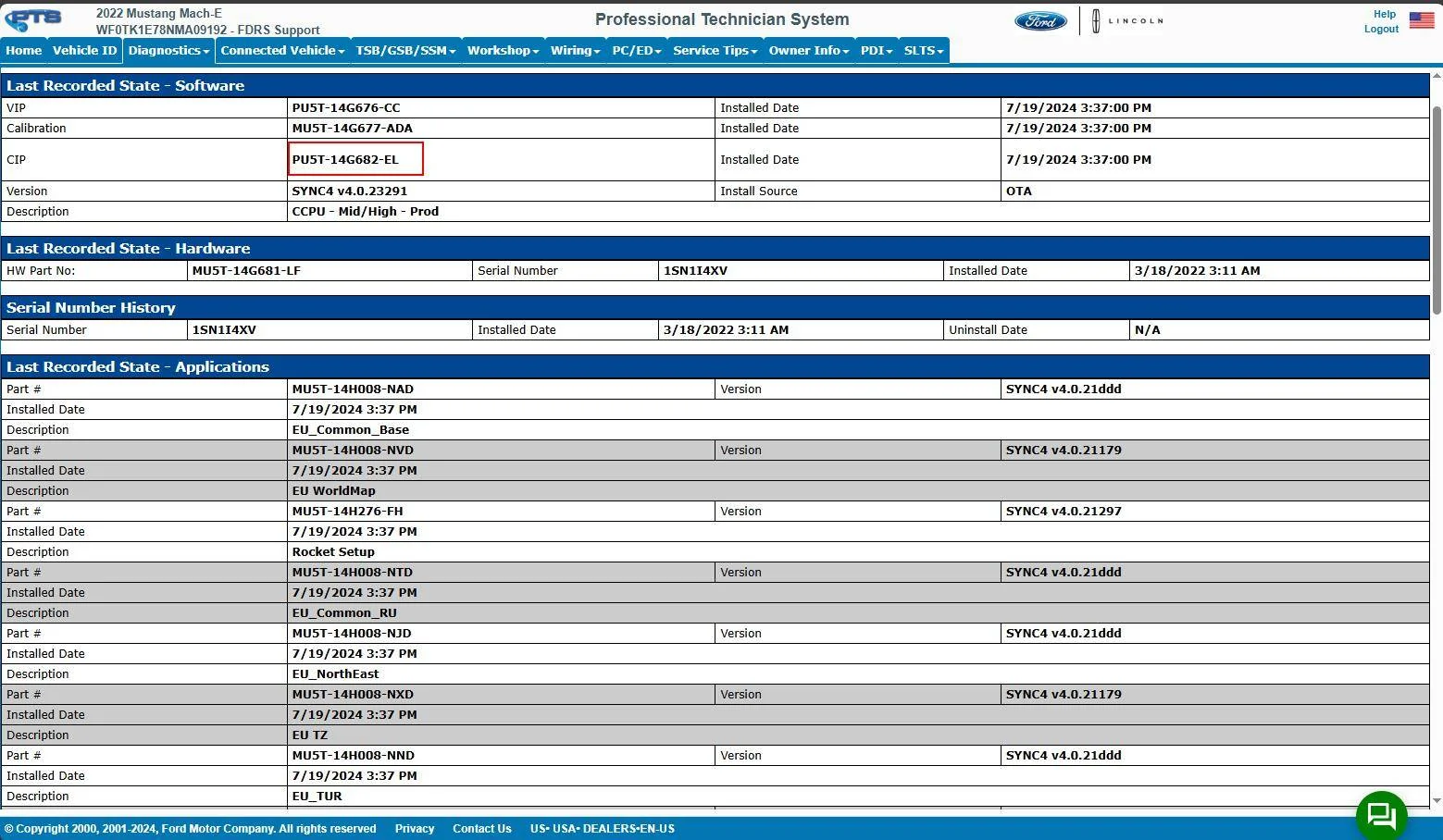Open the Contact Us footer link
1443x840 pixels.
point(481,829)
